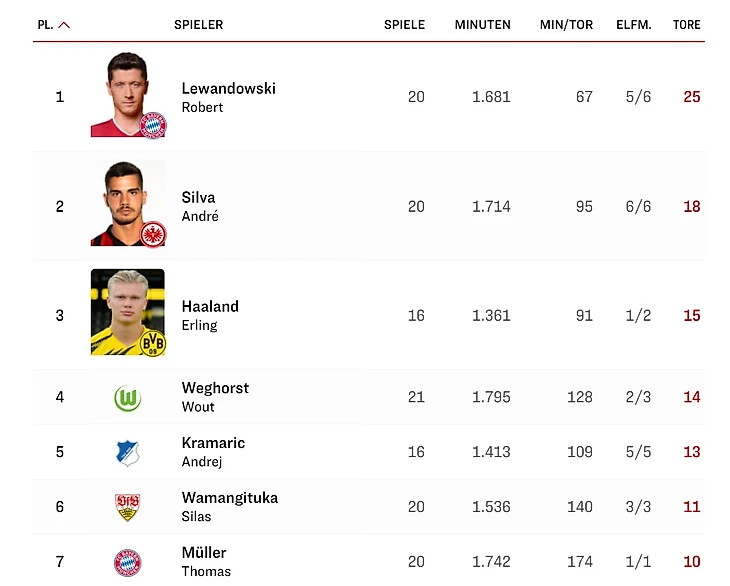Open Kramaric player name link
This screenshot has width=730, height=586.
(x=213, y=443)
